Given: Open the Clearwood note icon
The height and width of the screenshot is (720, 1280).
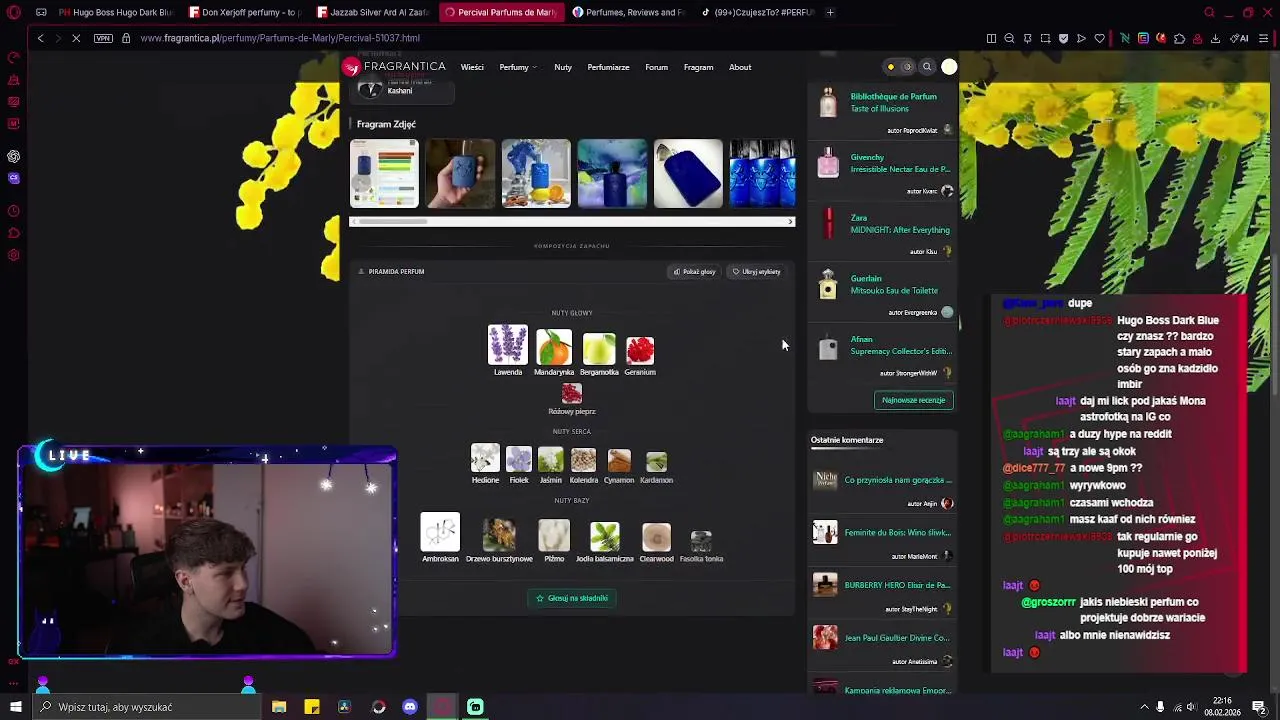Looking at the screenshot, I should pyautogui.click(x=657, y=537).
